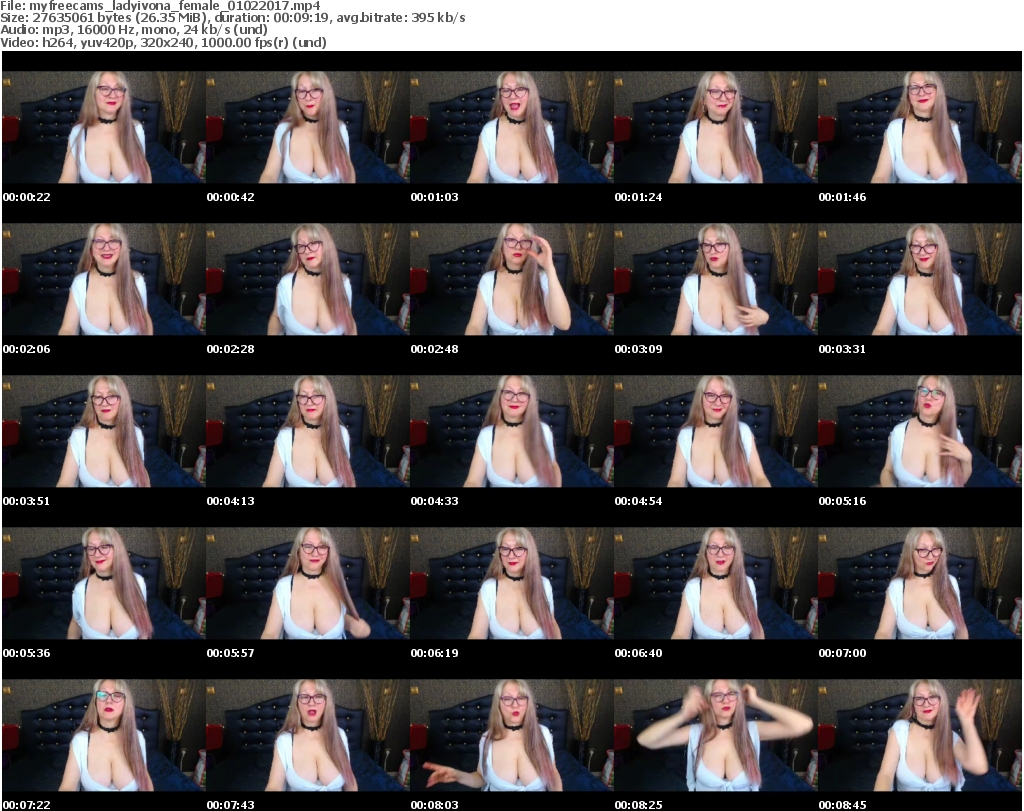This screenshot has width=1024, height=811.
Task: Click the thumbnail frame at 00:06:19
Action: 511,584
